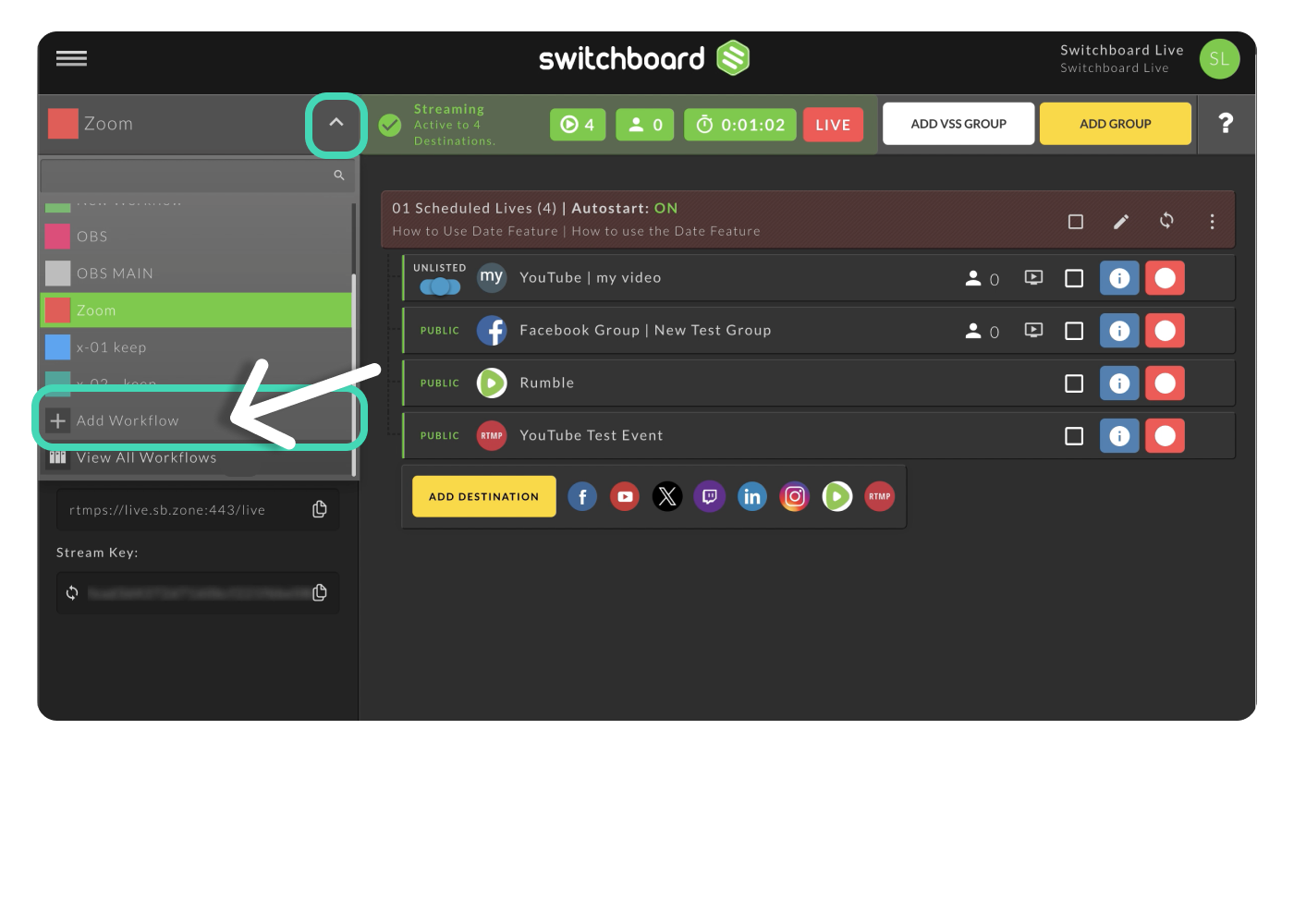Check the YouTube my video checkbox
This screenshot has width=1294, height=924.
[x=1074, y=278]
